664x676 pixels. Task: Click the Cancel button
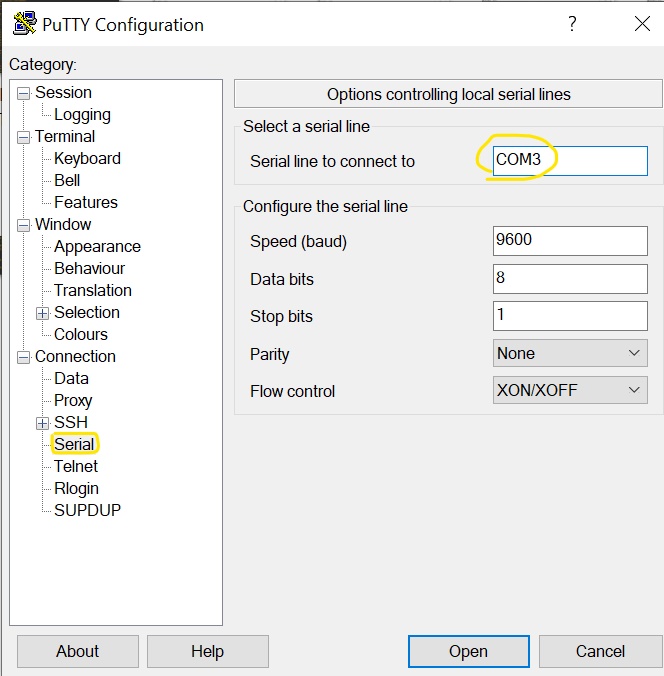coord(600,651)
